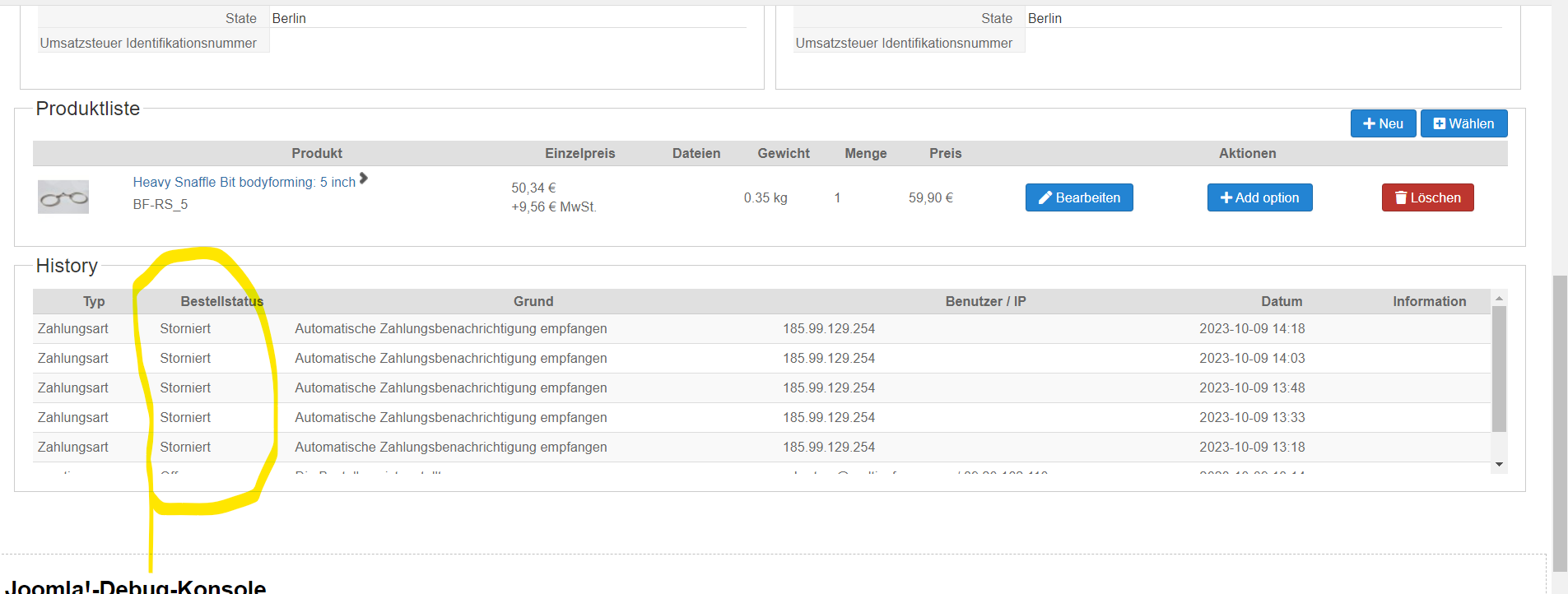Click the right address State value Berlin
Image resolution: width=1568 pixels, height=594 pixels.
[1045, 18]
